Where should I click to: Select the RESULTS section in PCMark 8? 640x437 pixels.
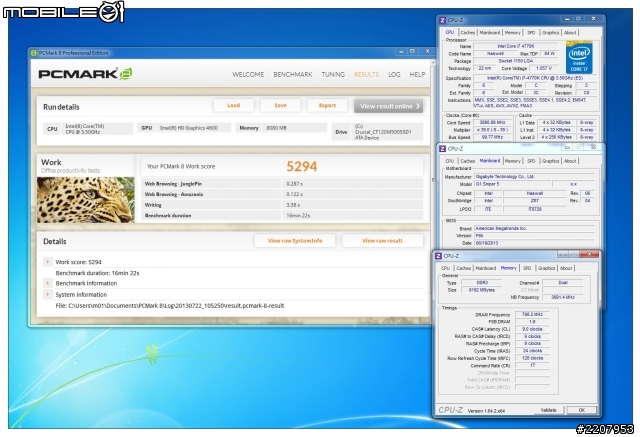click(366, 74)
